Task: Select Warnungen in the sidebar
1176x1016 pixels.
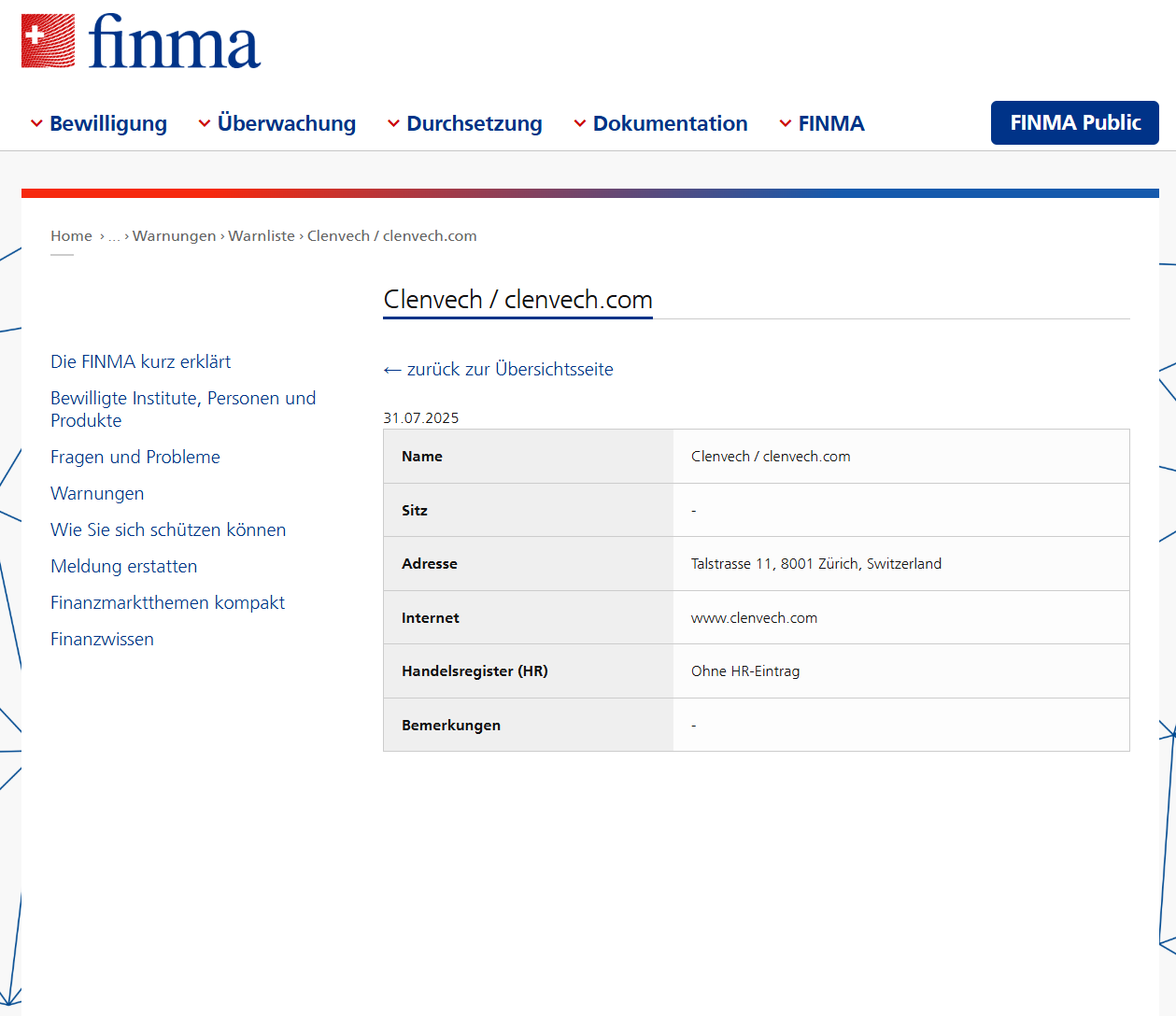Action: click(97, 493)
